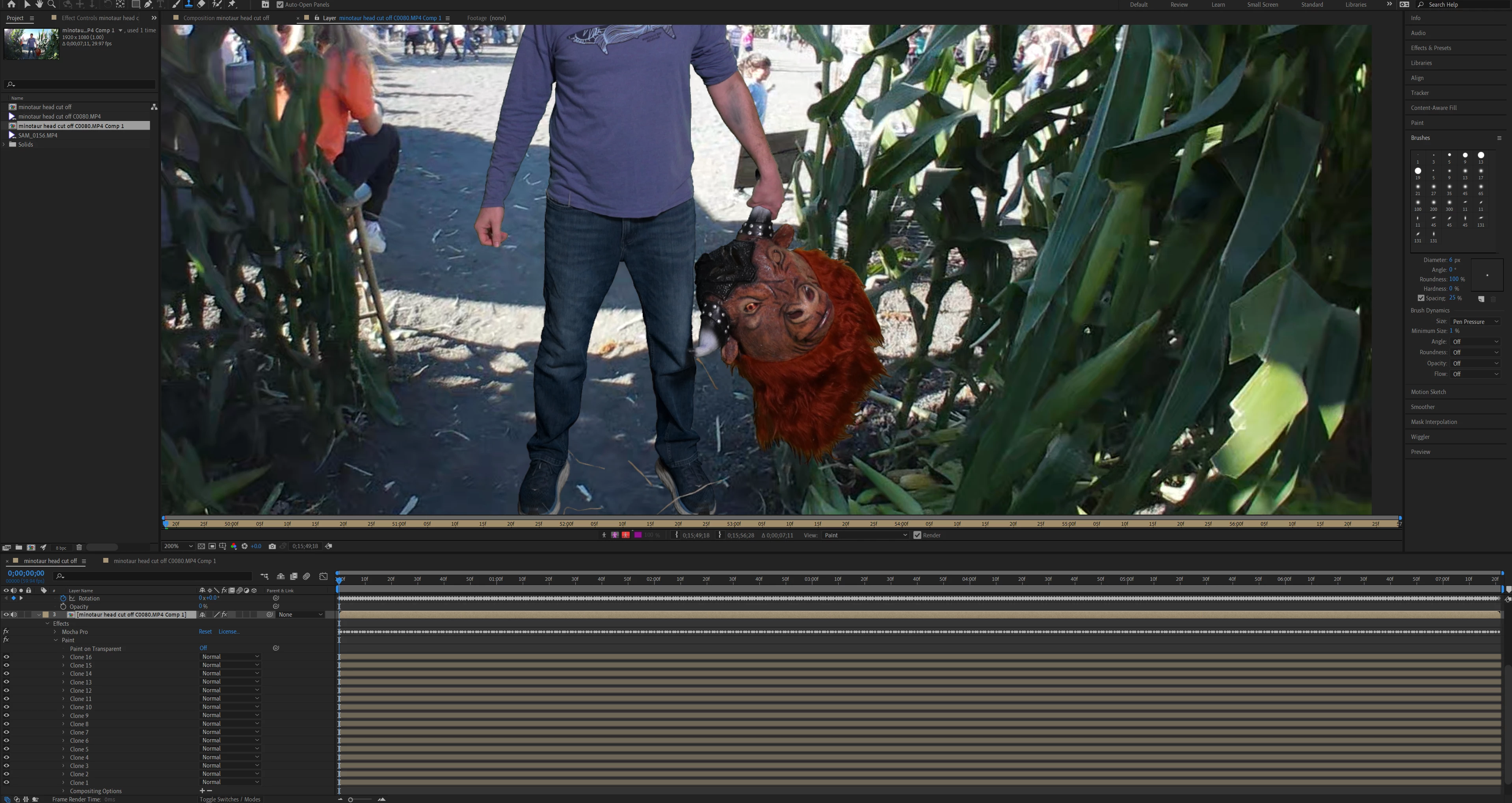The image size is (1512, 803).
Task: Select SAM_0156.MP4 in project panel
Action: click(x=37, y=135)
